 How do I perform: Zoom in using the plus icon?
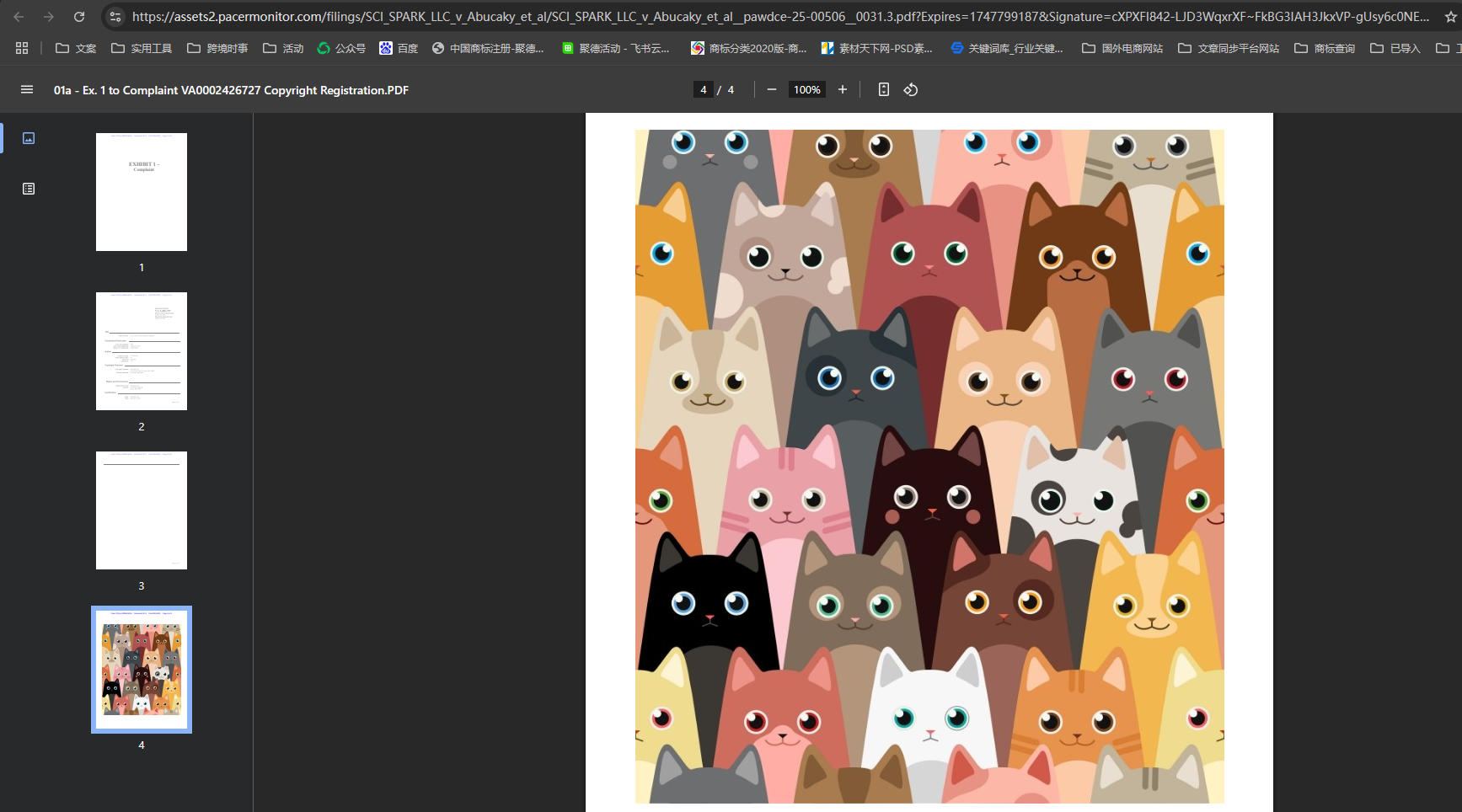coord(842,89)
